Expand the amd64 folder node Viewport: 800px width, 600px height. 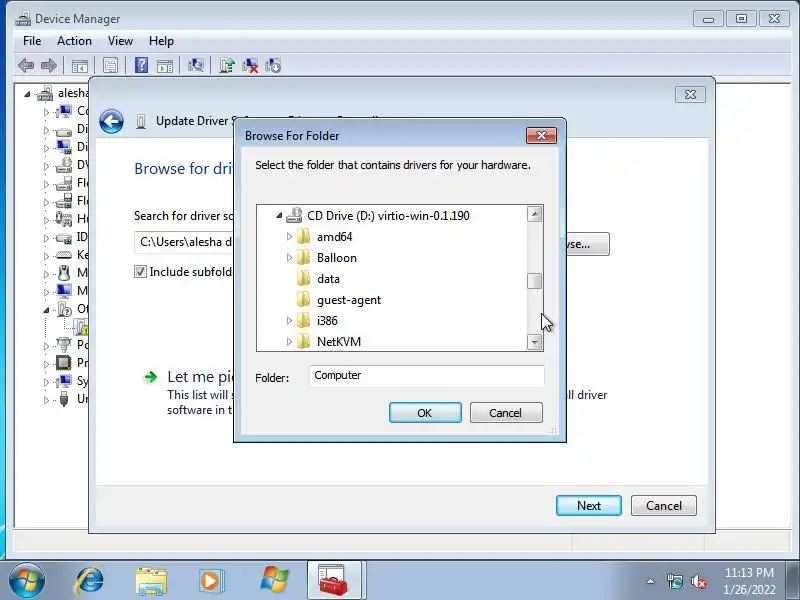[x=289, y=237]
